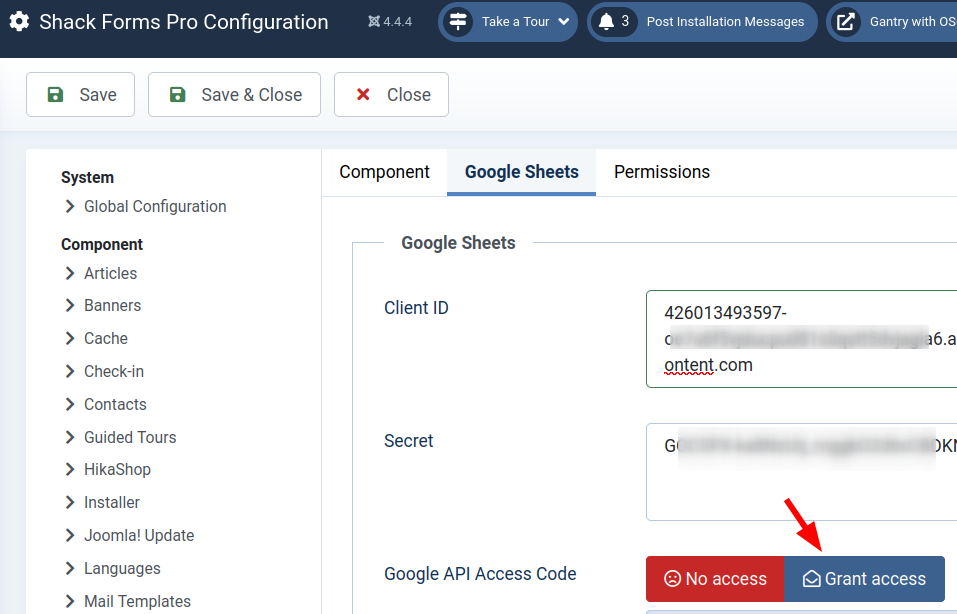Open the Languages component settings

pyautogui.click(x=122, y=568)
